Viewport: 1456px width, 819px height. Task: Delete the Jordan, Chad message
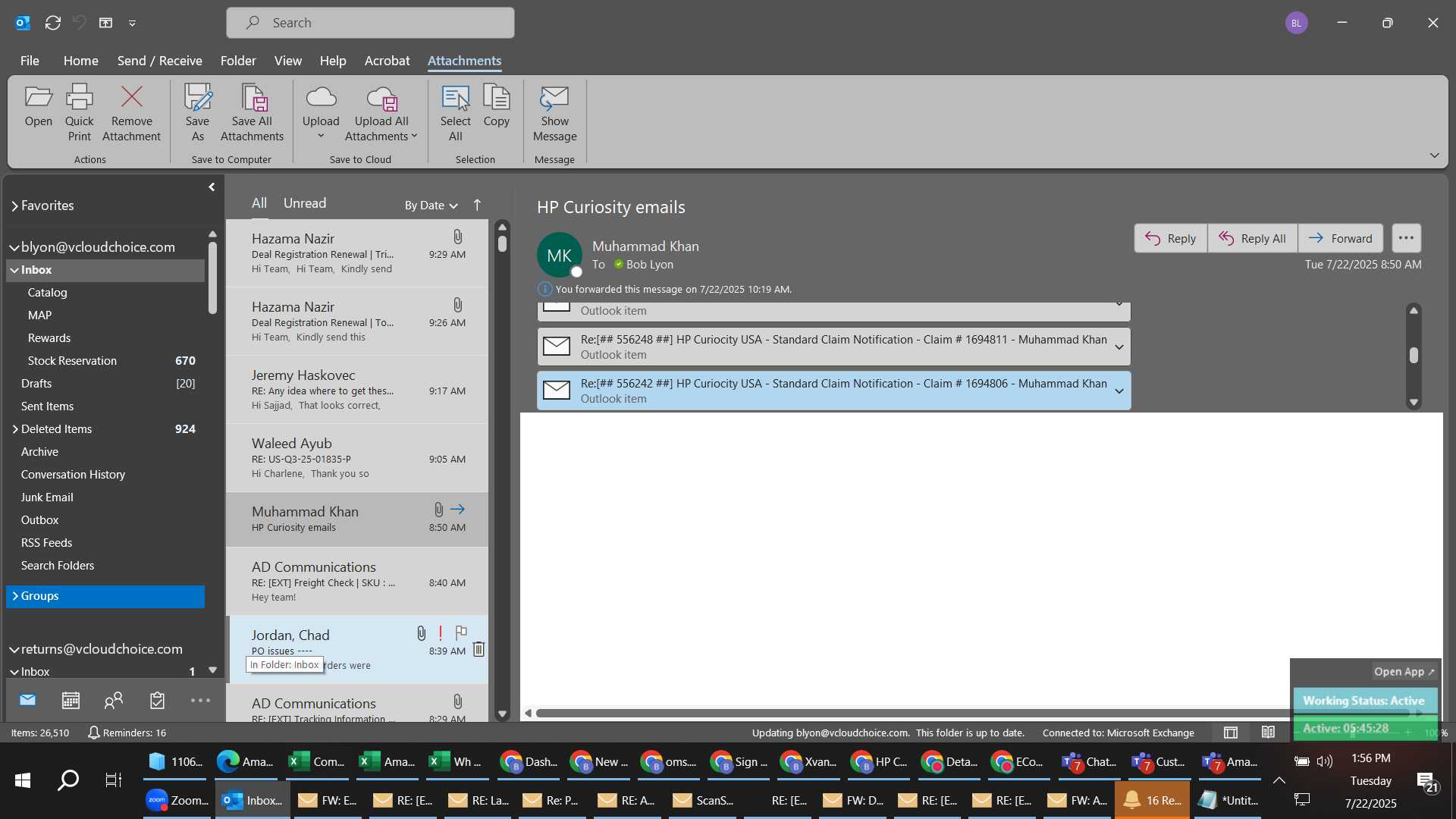tap(479, 649)
